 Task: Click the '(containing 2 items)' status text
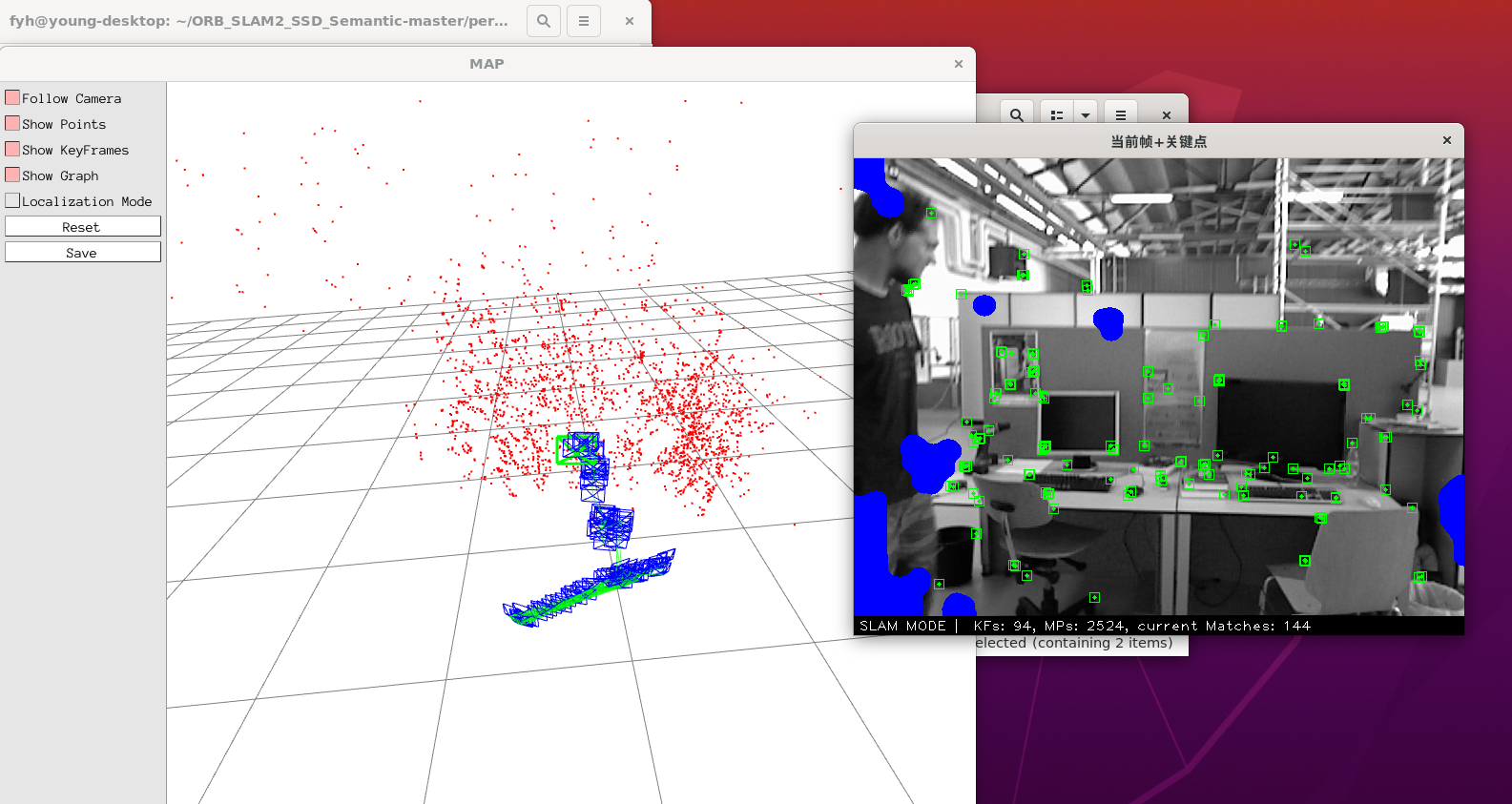point(1103,643)
